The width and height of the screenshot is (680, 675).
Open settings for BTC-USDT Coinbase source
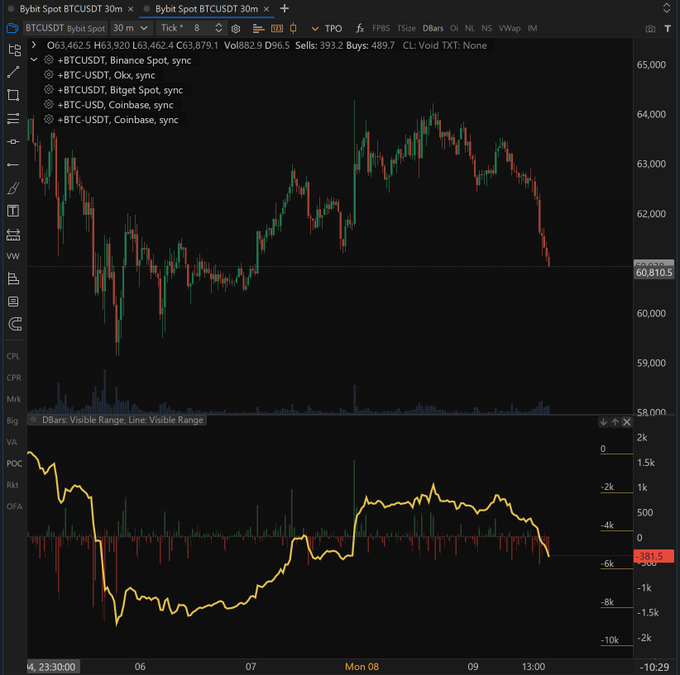coord(49,119)
